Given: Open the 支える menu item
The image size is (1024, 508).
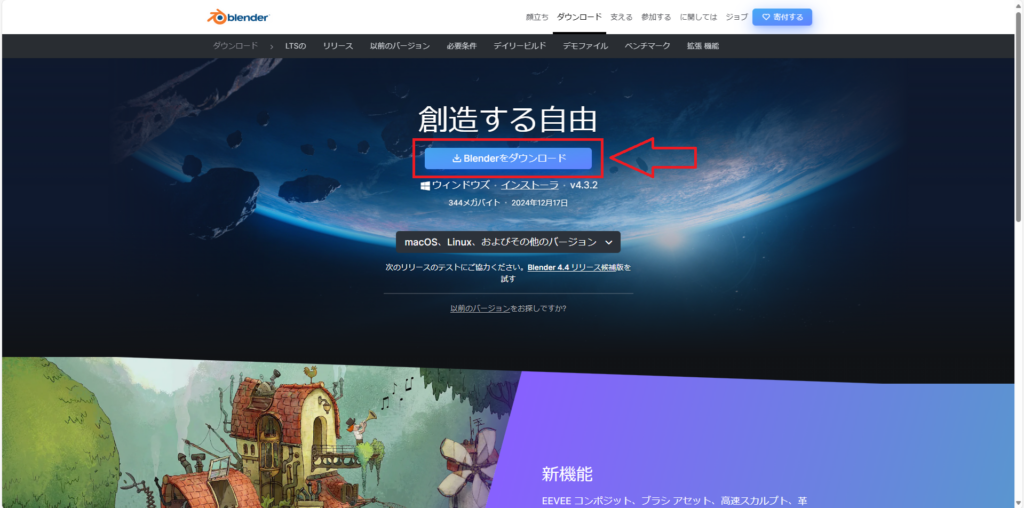Looking at the screenshot, I should 621,17.
